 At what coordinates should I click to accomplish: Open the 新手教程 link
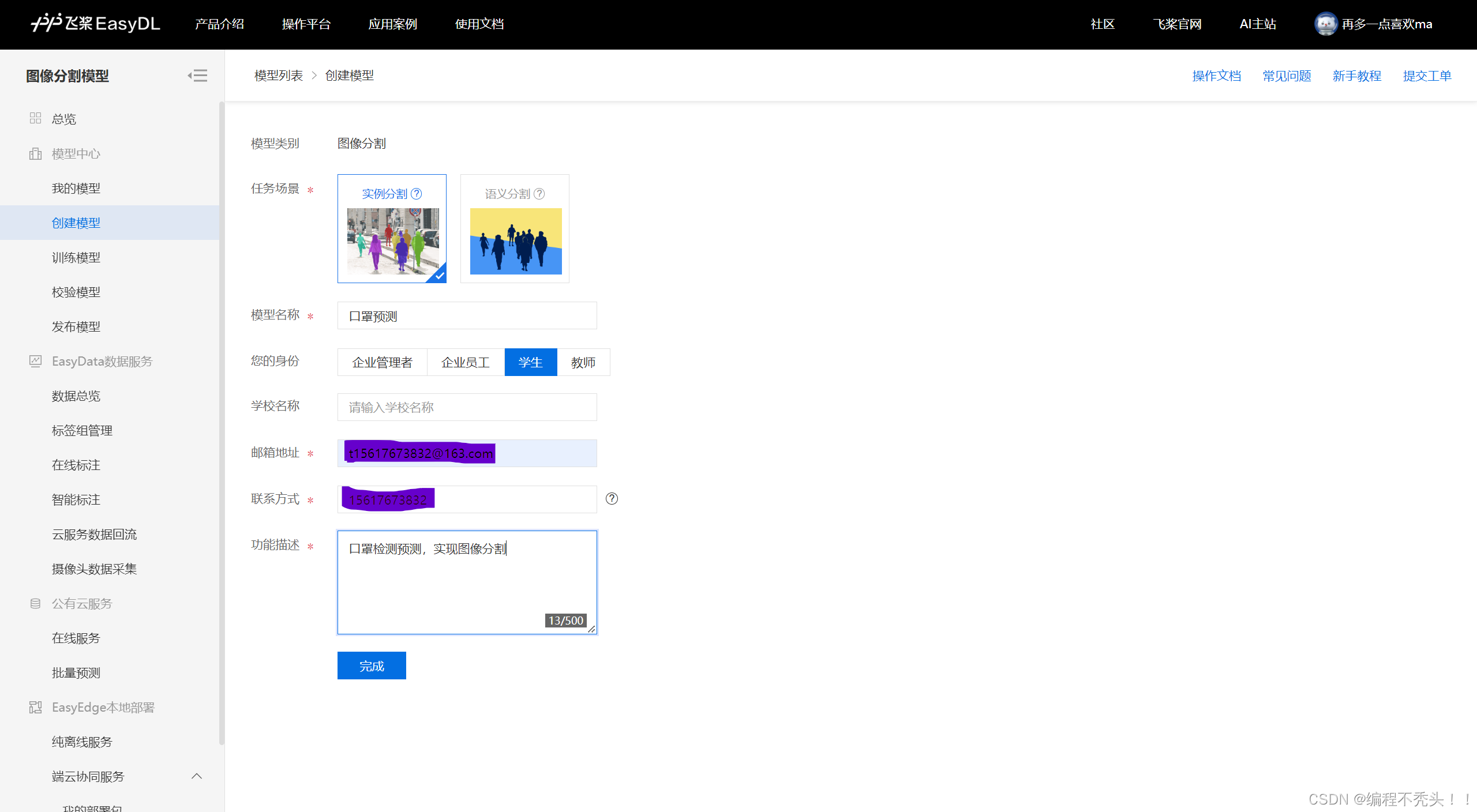[x=1356, y=76]
